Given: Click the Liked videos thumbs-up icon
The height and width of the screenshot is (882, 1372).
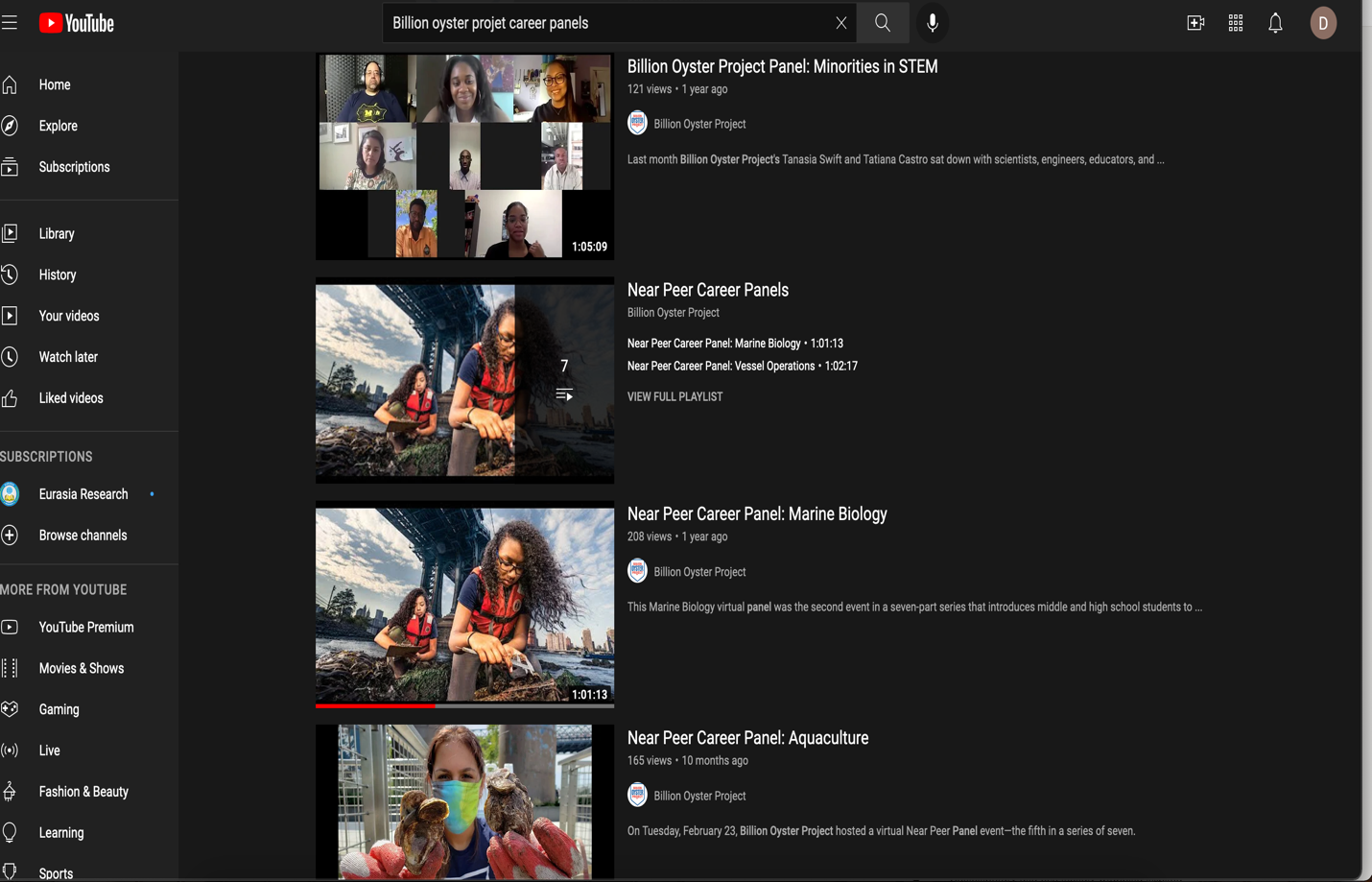Looking at the screenshot, I should pos(10,398).
